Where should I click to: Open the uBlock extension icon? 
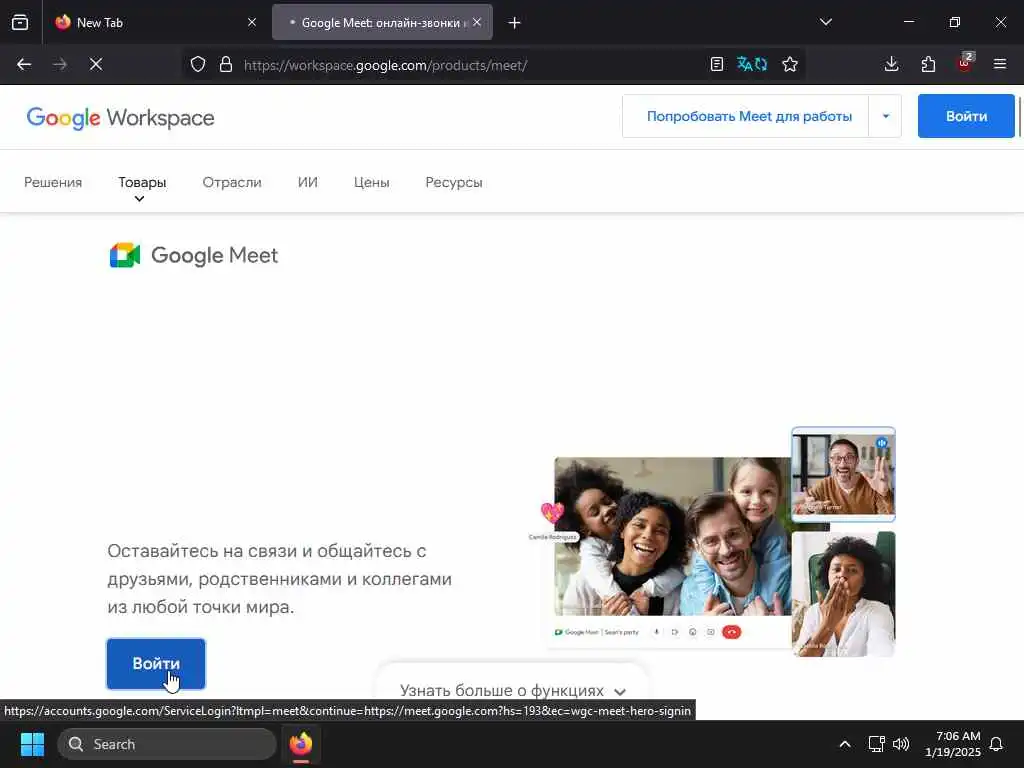click(x=965, y=63)
